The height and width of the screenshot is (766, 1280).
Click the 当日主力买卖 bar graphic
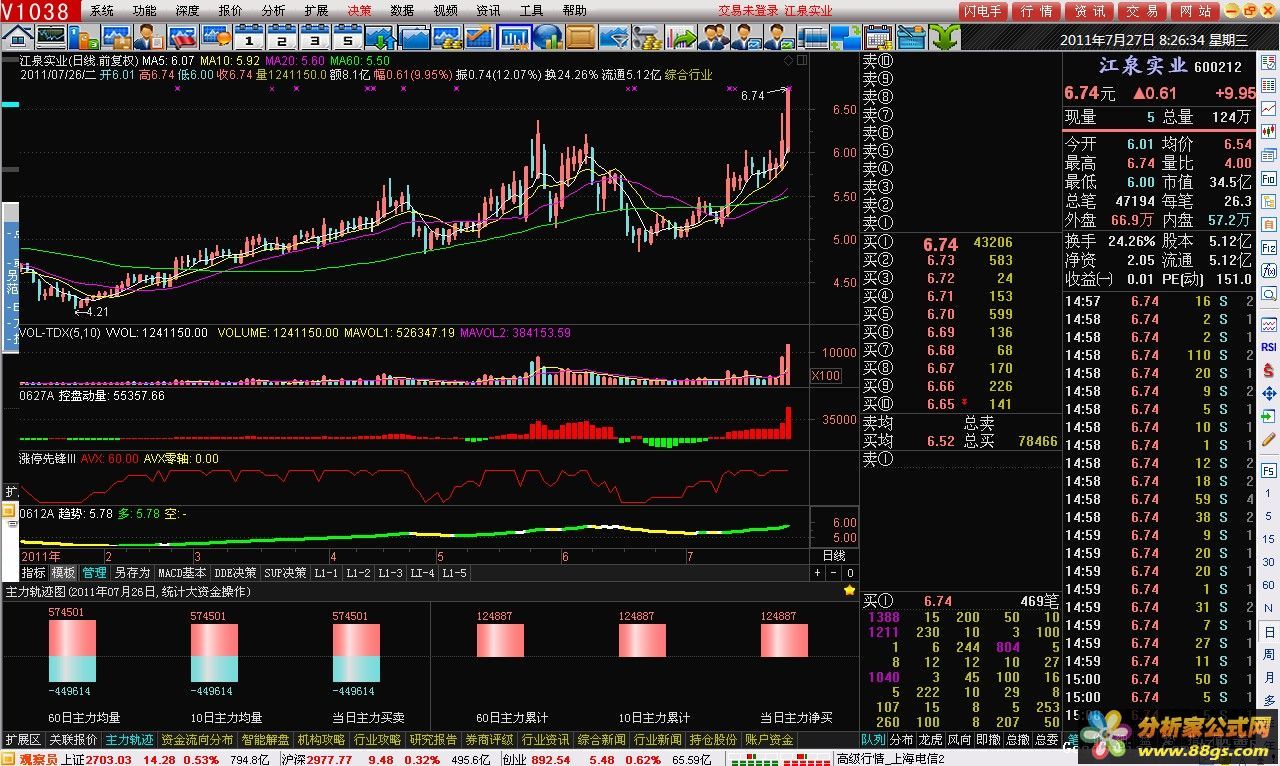356,651
